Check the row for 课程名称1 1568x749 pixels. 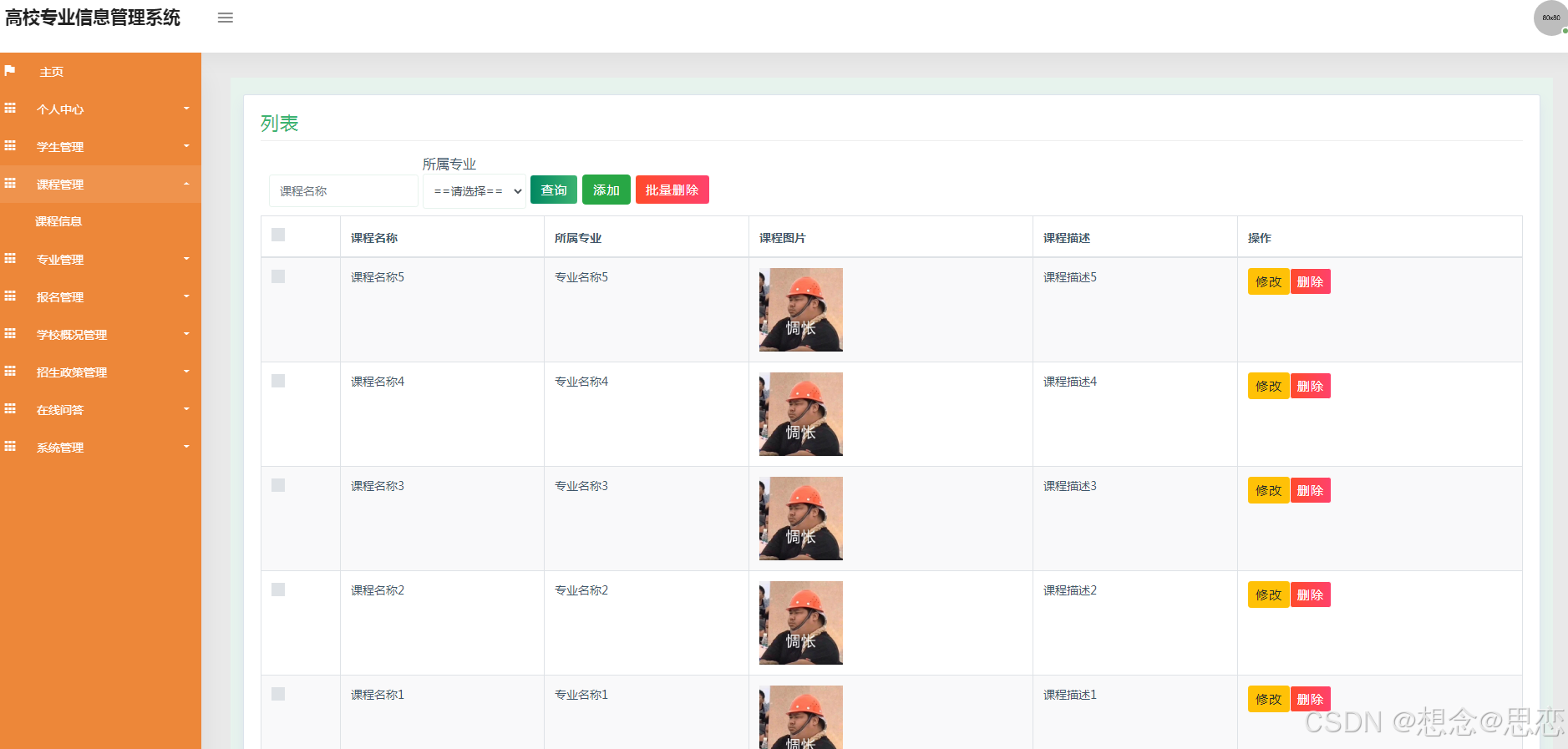278,694
